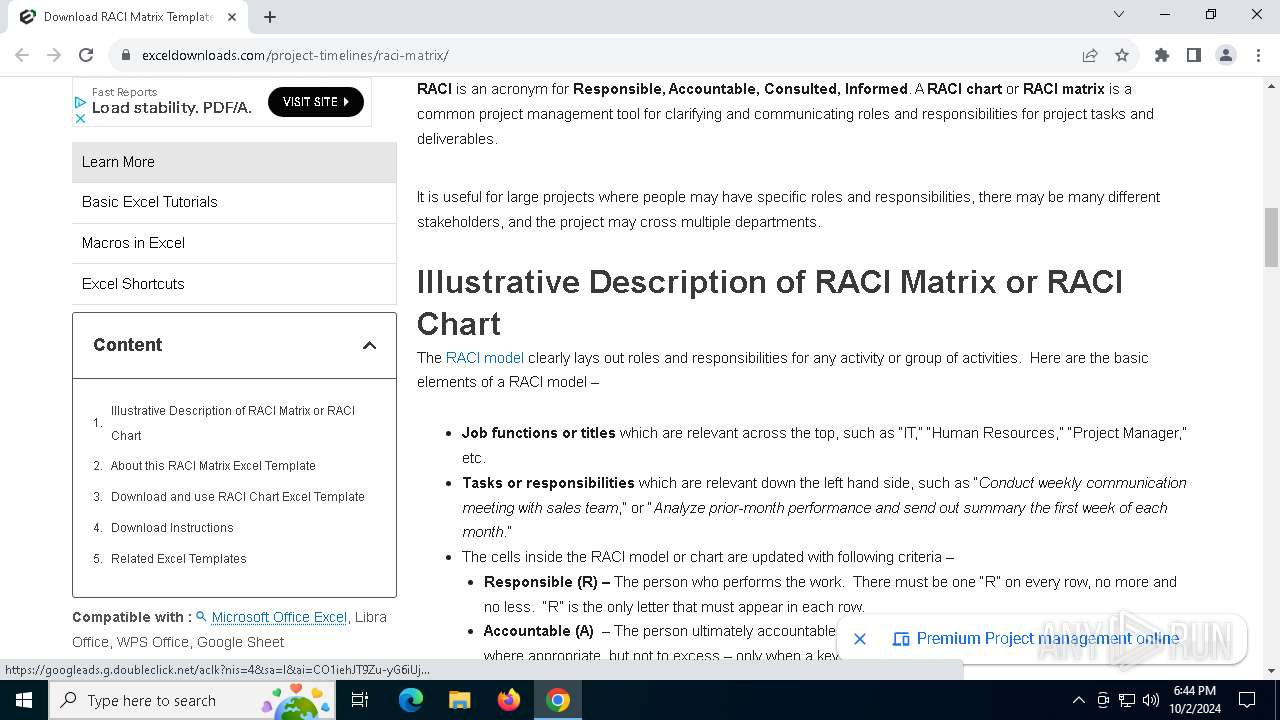1280x720 pixels.
Task: Jump to Download and use RACI Chart section
Action: tap(238, 497)
